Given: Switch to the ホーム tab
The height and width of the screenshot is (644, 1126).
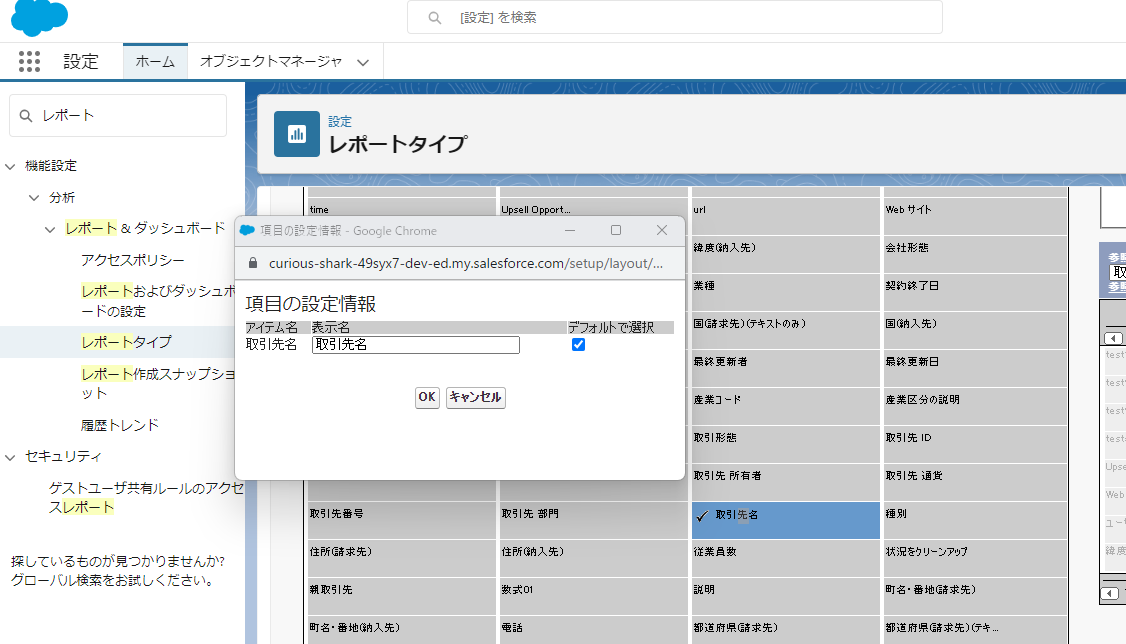Looking at the screenshot, I should point(155,62).
